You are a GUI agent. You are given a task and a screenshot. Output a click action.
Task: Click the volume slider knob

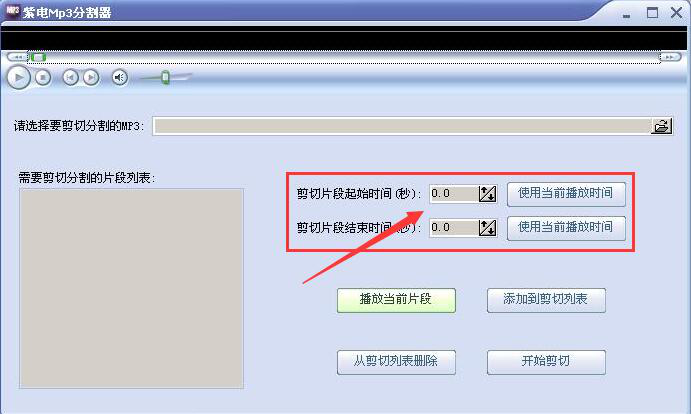point(165,77)
